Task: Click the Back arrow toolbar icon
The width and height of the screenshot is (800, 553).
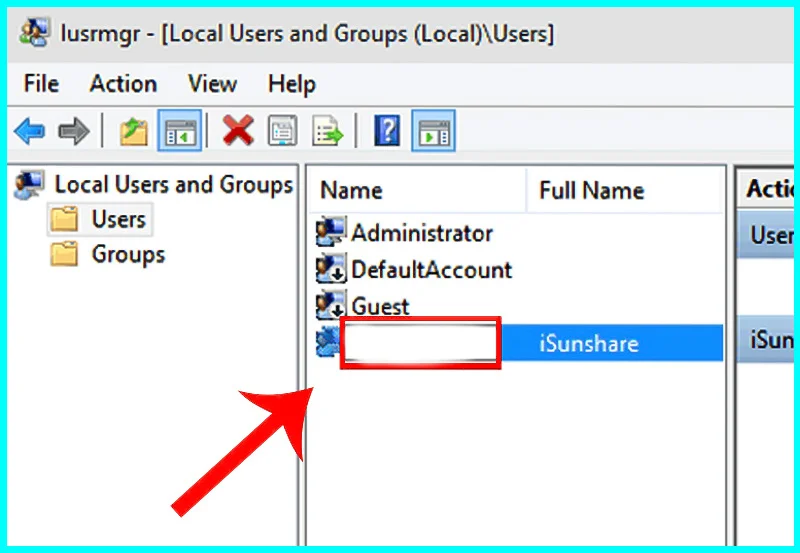Action: pyautogui.click(x=30, y=131)
